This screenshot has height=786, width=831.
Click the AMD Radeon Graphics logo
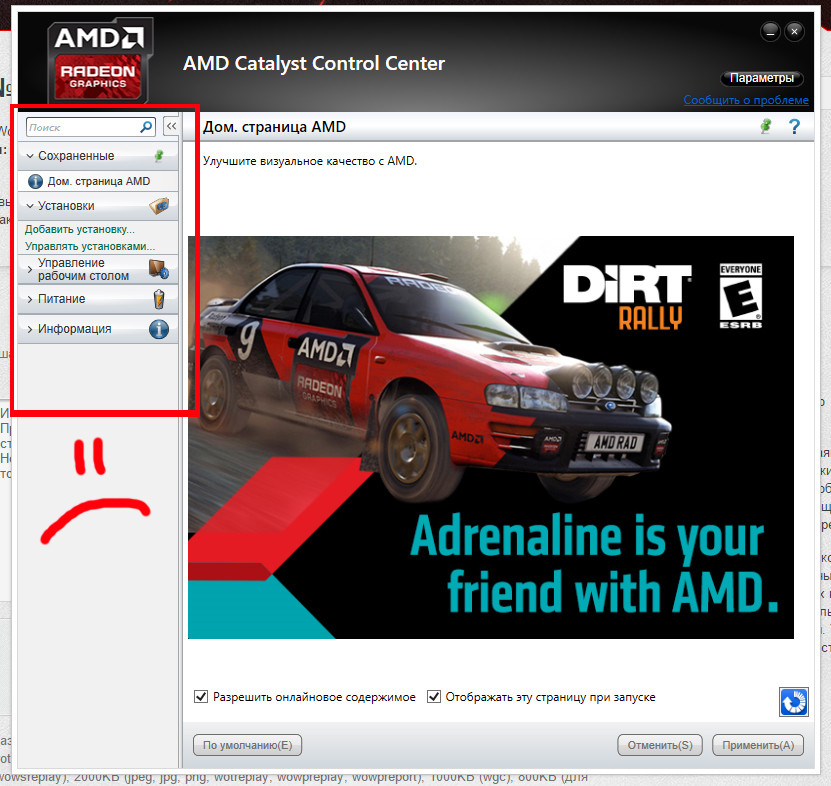(99, 60)
